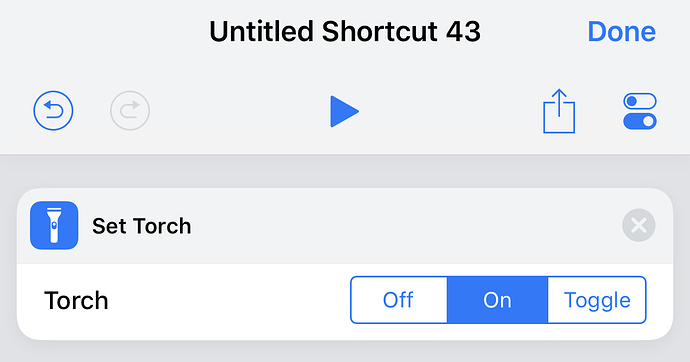Select the On torch option
The image size is (690, 362).
tap(497, 300)
